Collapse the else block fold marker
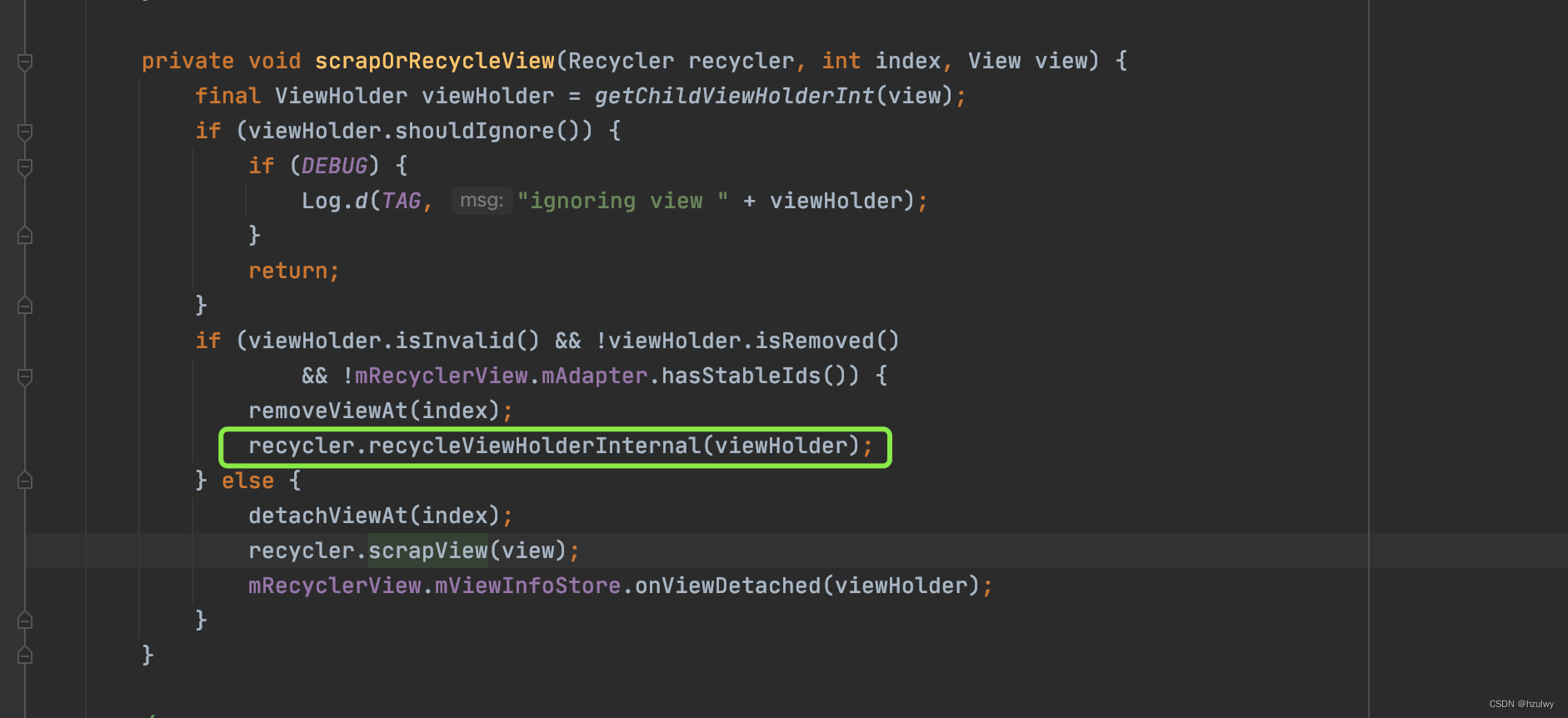Viewport: 1568px width, 718px height. [25, 481]
